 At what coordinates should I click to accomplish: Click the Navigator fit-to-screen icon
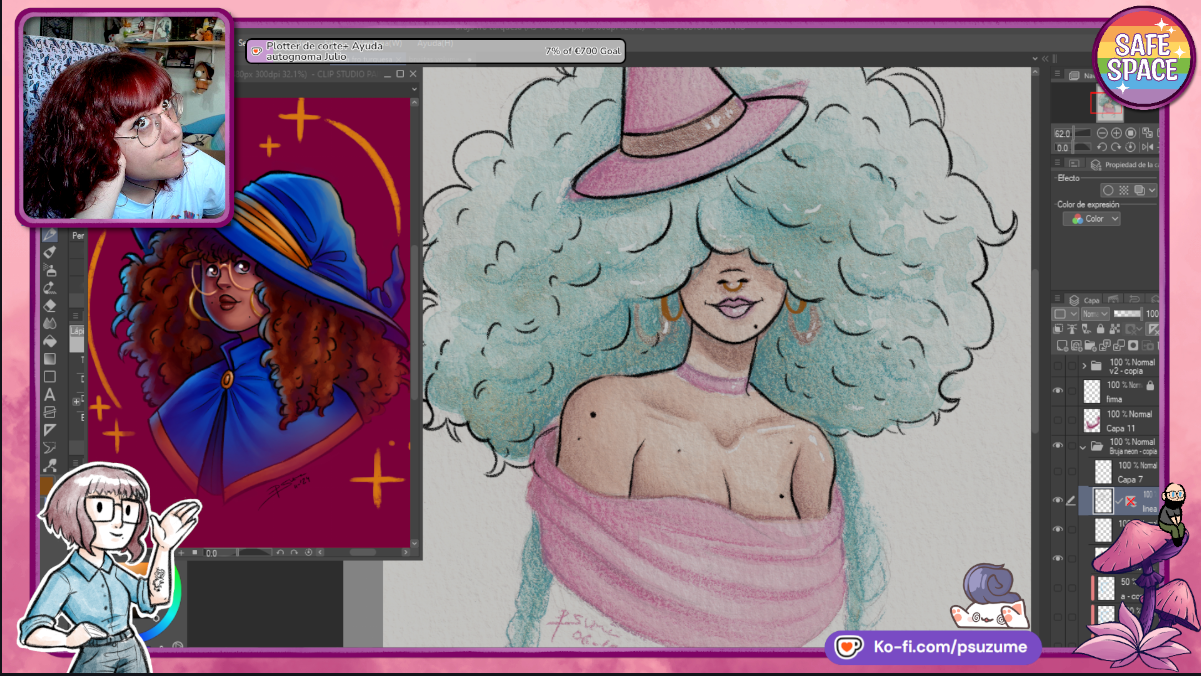(x=1130, y=133)
